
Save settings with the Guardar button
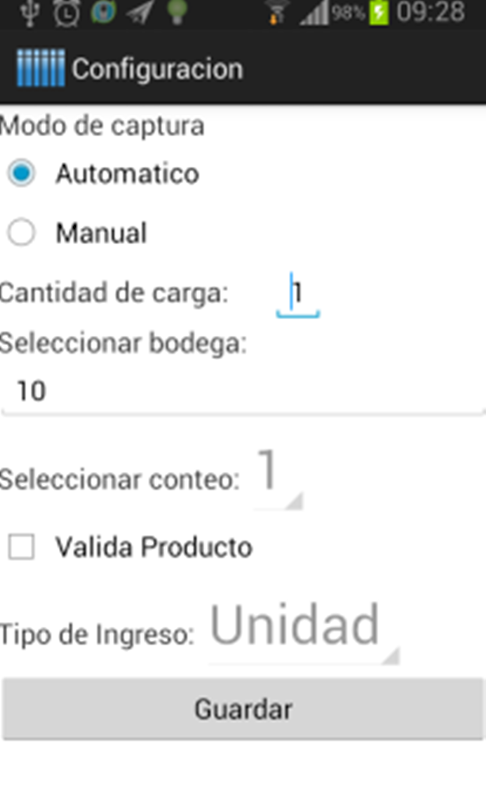(x=243, y=709)
